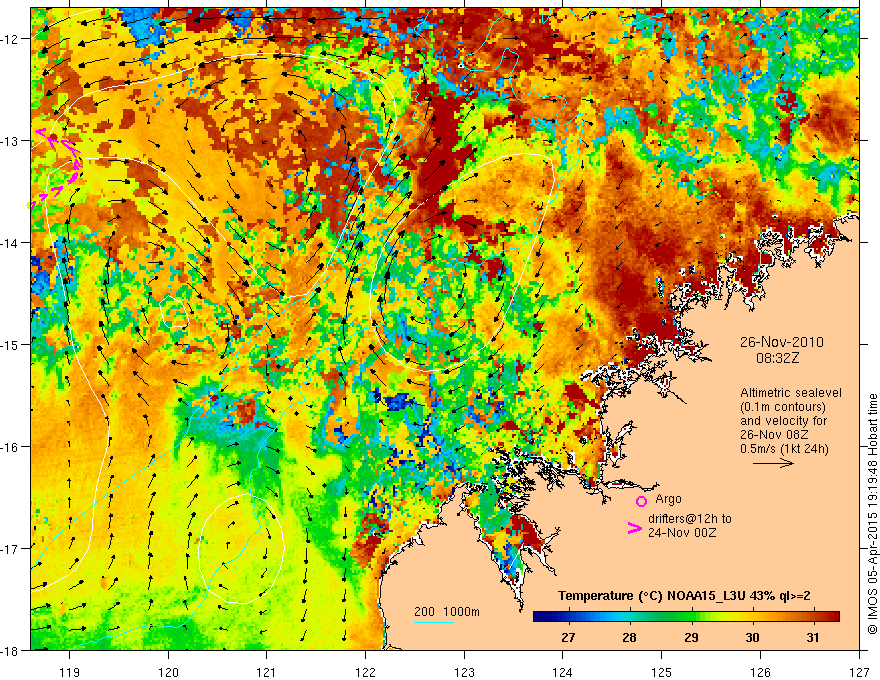This screenshot has height=680, width=880.
Task: Click the "(0.1m contours)" legend line
Action: click(783, 407)
